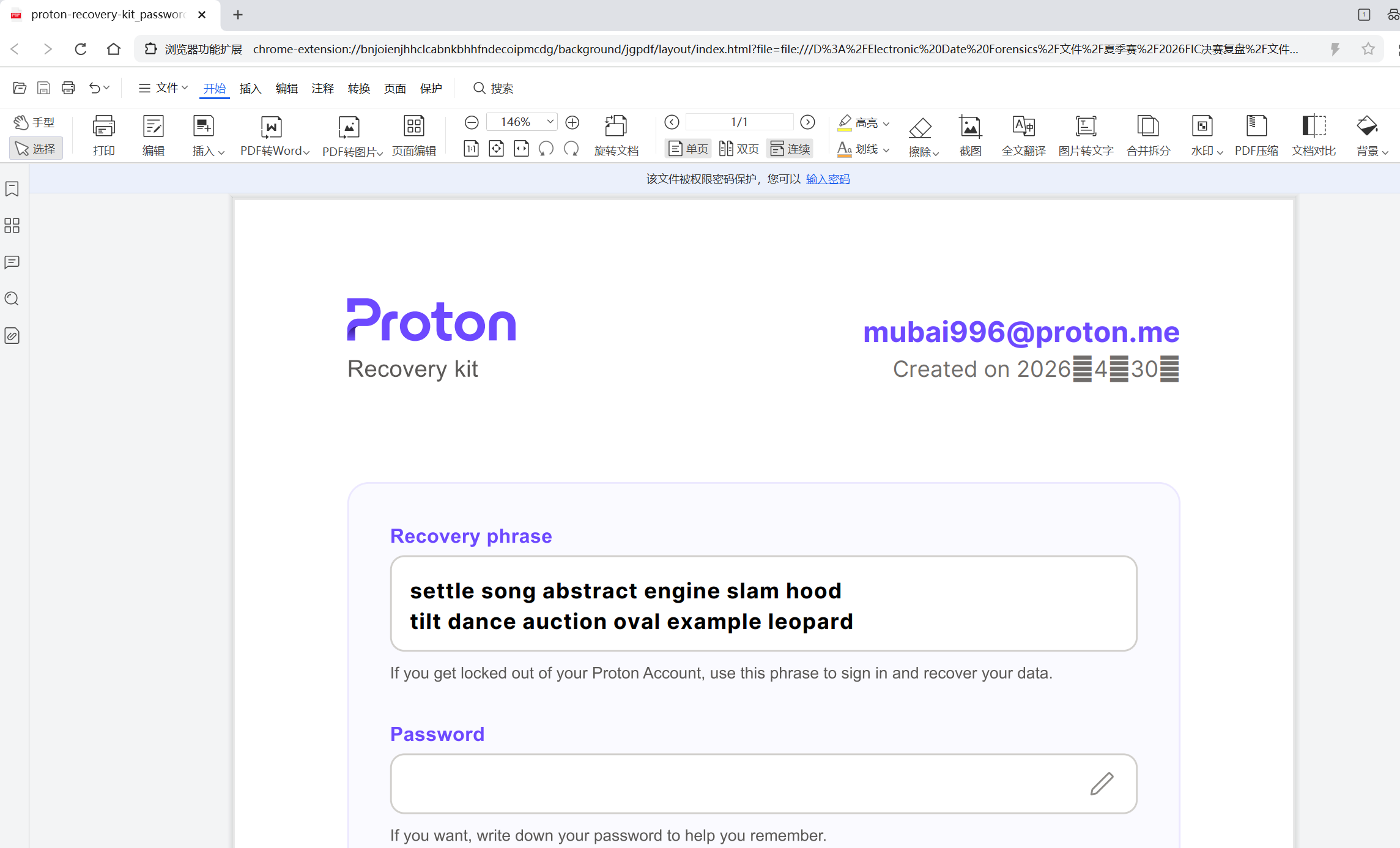Image resolution: width=1400 pixels, height=848 pixels.
Task: Go to the next page arrow
Action: [x=808, y=122]
